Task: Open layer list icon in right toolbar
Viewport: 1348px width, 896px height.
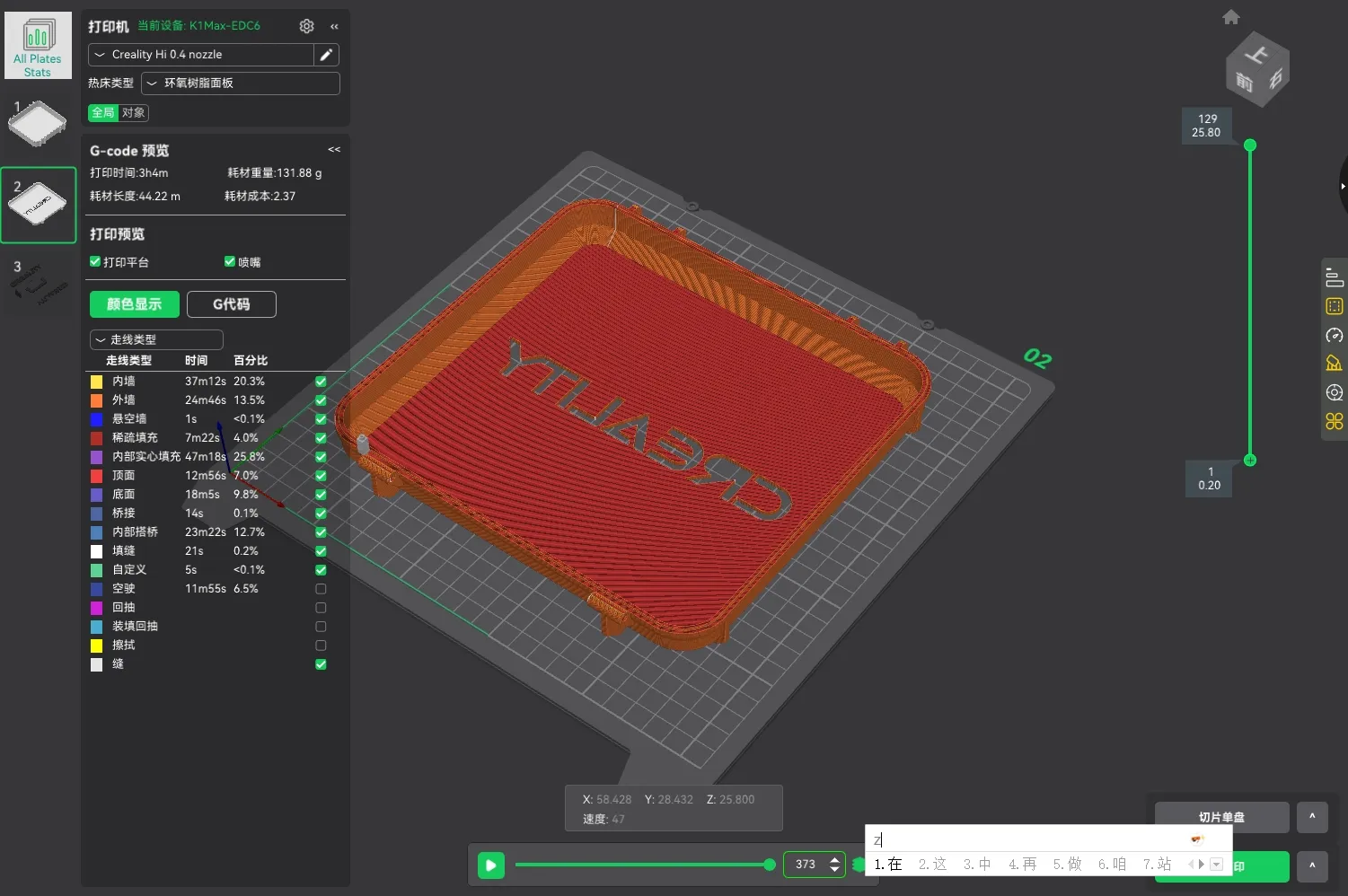Action: (x=1335, y=277)
